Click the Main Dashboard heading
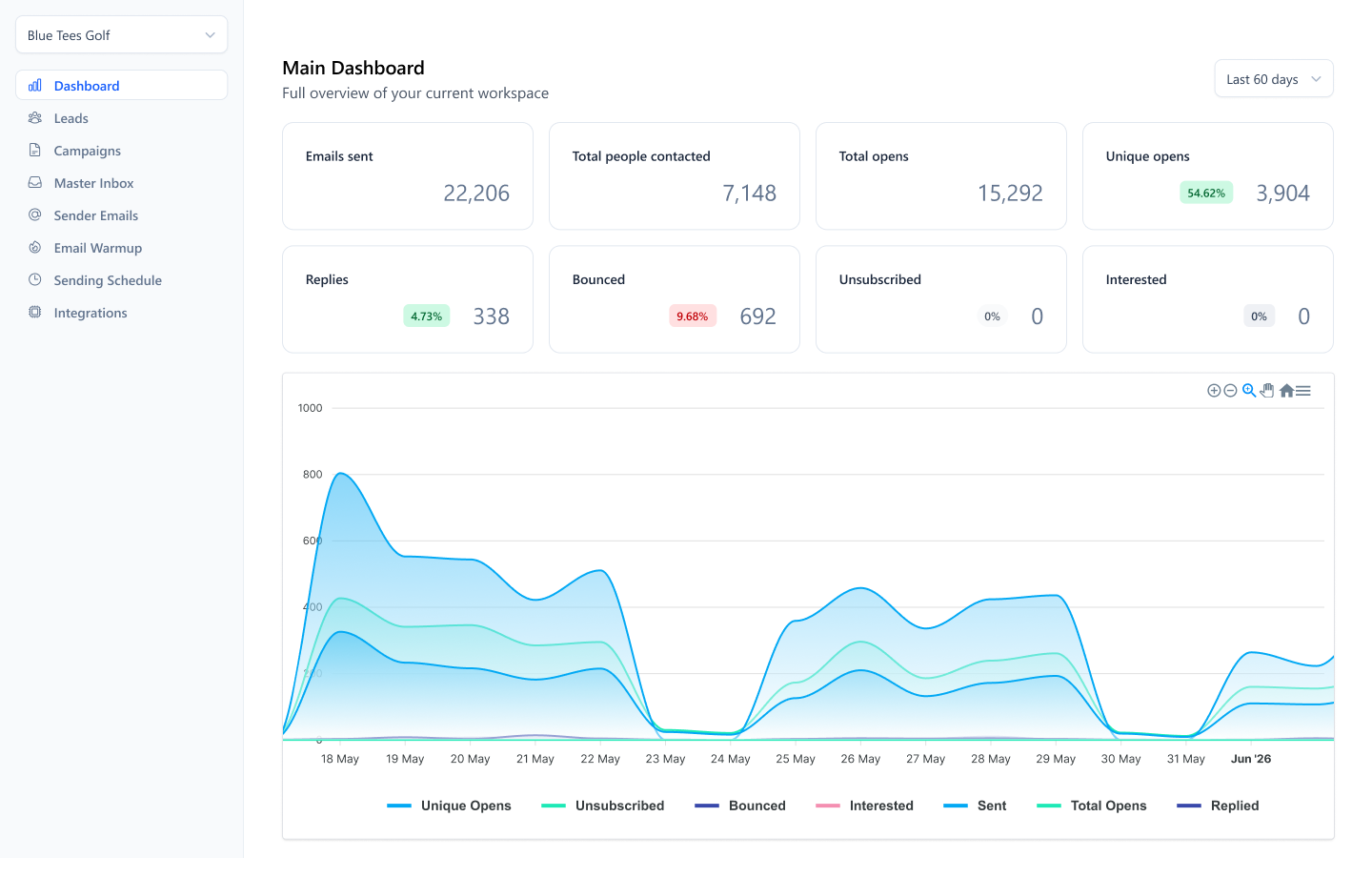The image size is (1372, 878). 353,68
